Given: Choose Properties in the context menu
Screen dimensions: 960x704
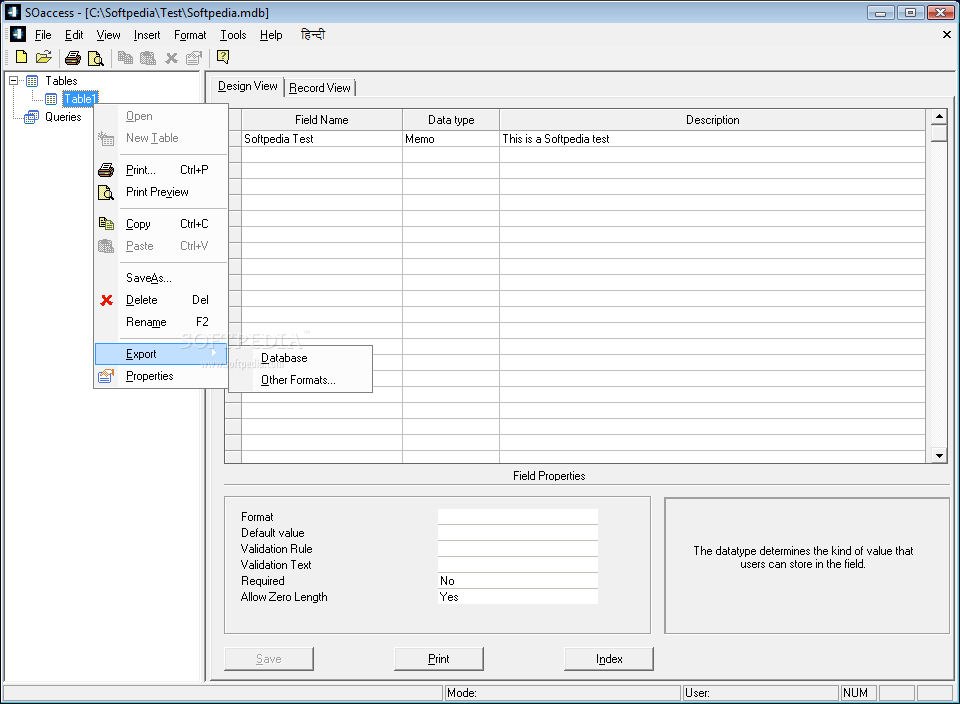Looking at the screenshot, I should [x=161, y=376].
